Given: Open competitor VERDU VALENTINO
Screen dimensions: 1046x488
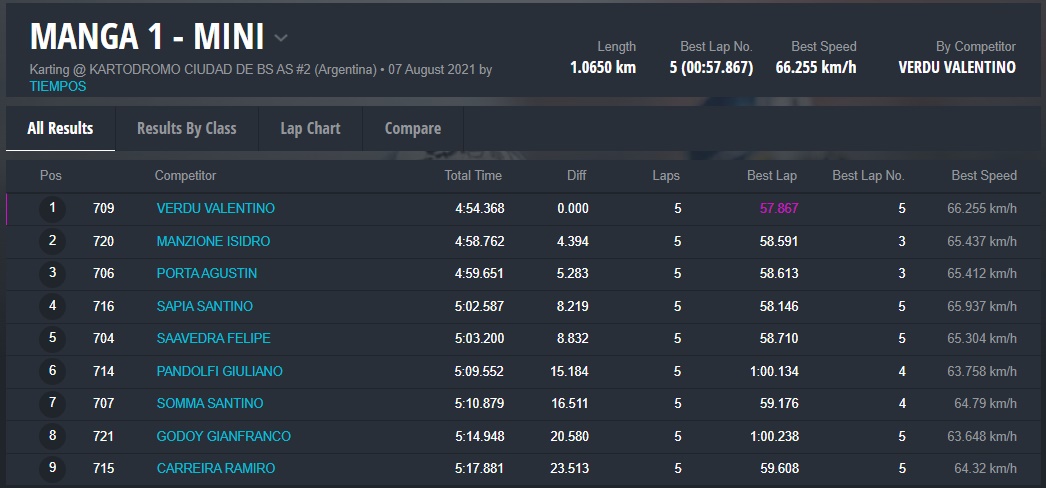Looking at the screenshot, I should point(215,209).
